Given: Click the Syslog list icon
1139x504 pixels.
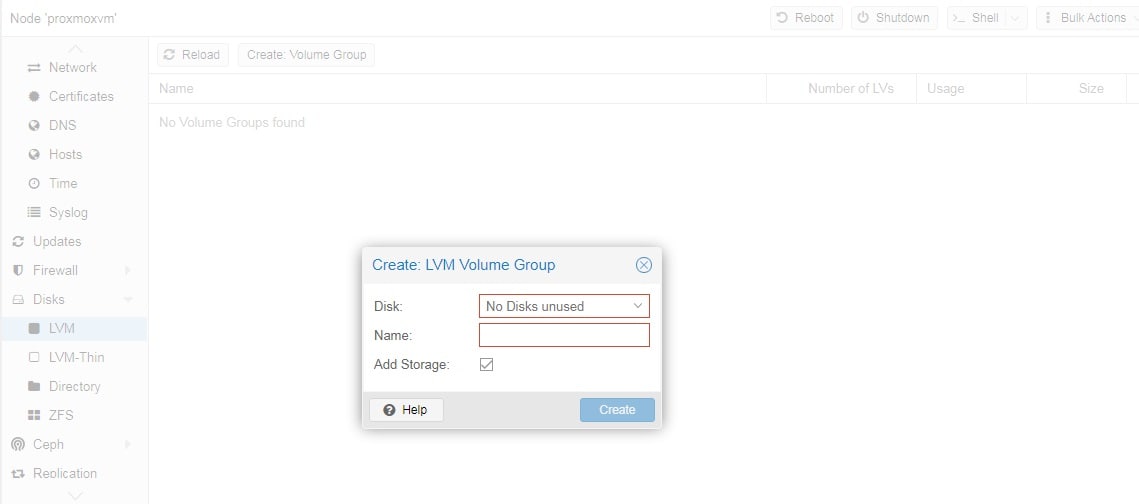Looking at the screenshot, I should 33,213.
